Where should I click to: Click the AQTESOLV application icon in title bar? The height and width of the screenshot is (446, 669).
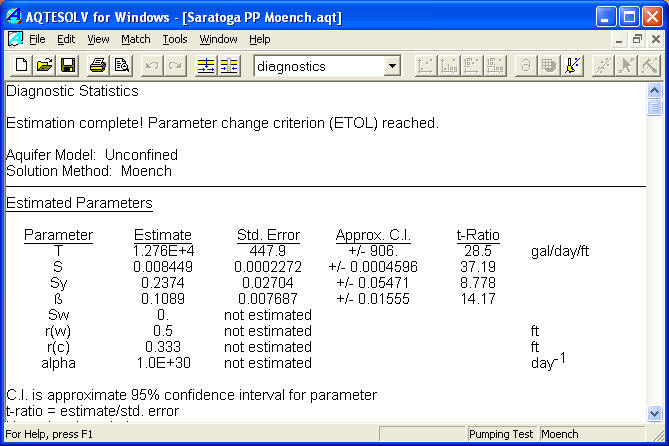tap(14, 17)
